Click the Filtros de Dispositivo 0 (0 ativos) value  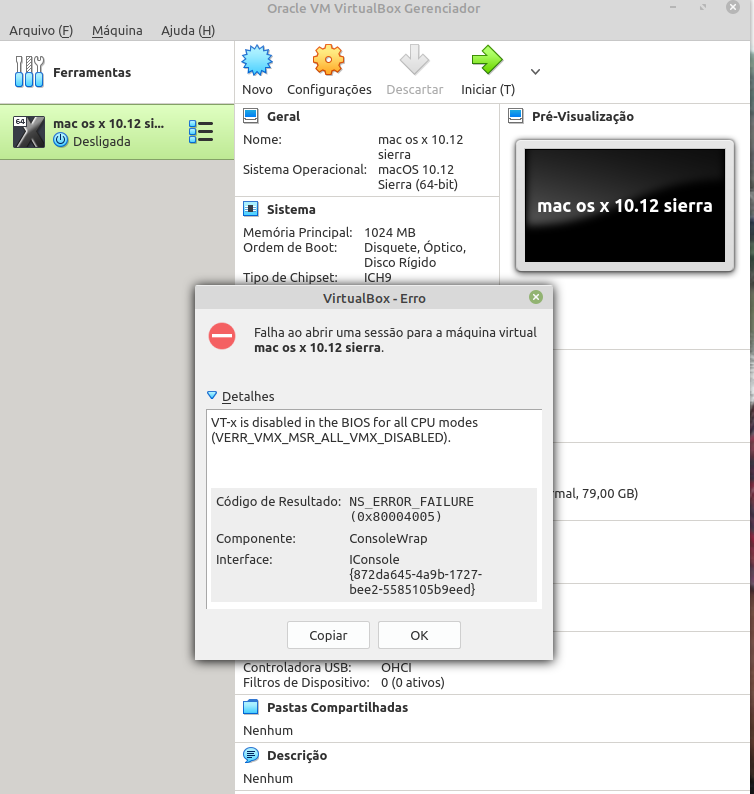(412, 683)
